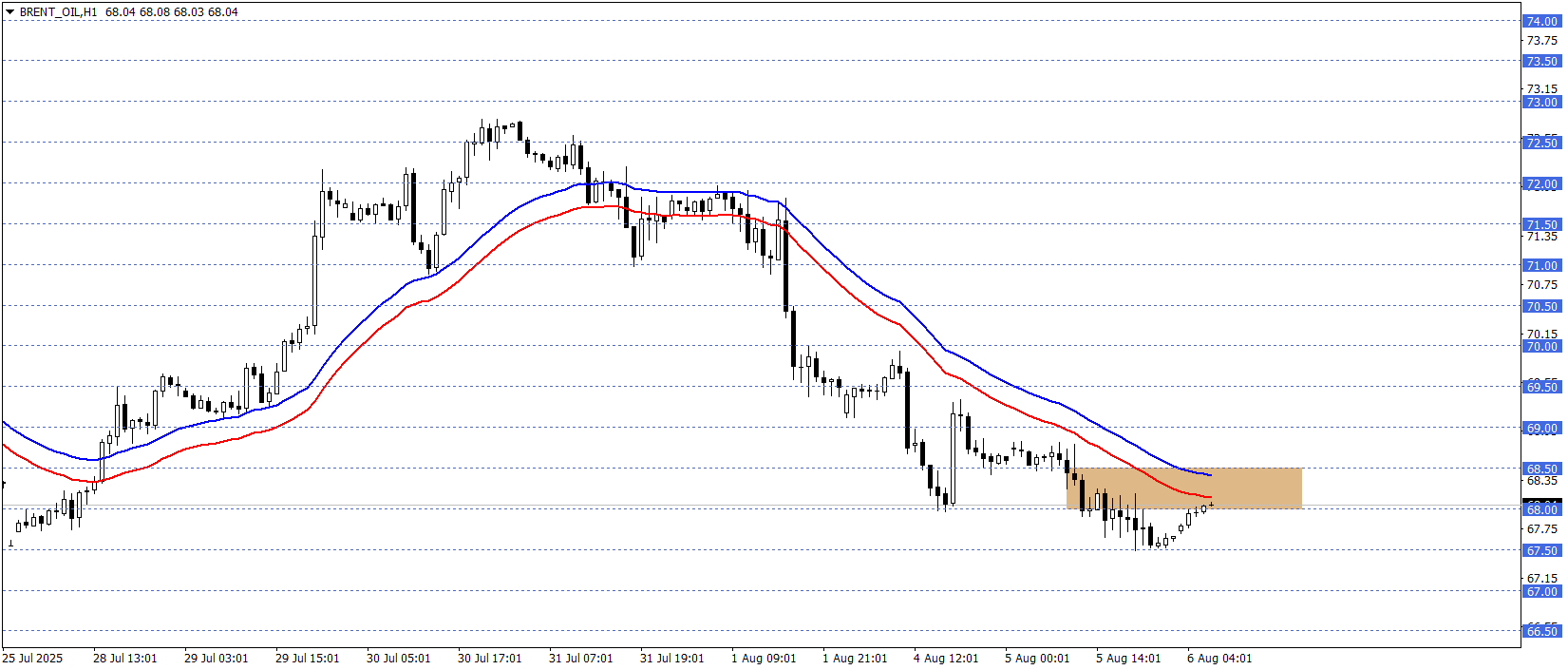Click the 72.00 price level label

pos(1541,183)
